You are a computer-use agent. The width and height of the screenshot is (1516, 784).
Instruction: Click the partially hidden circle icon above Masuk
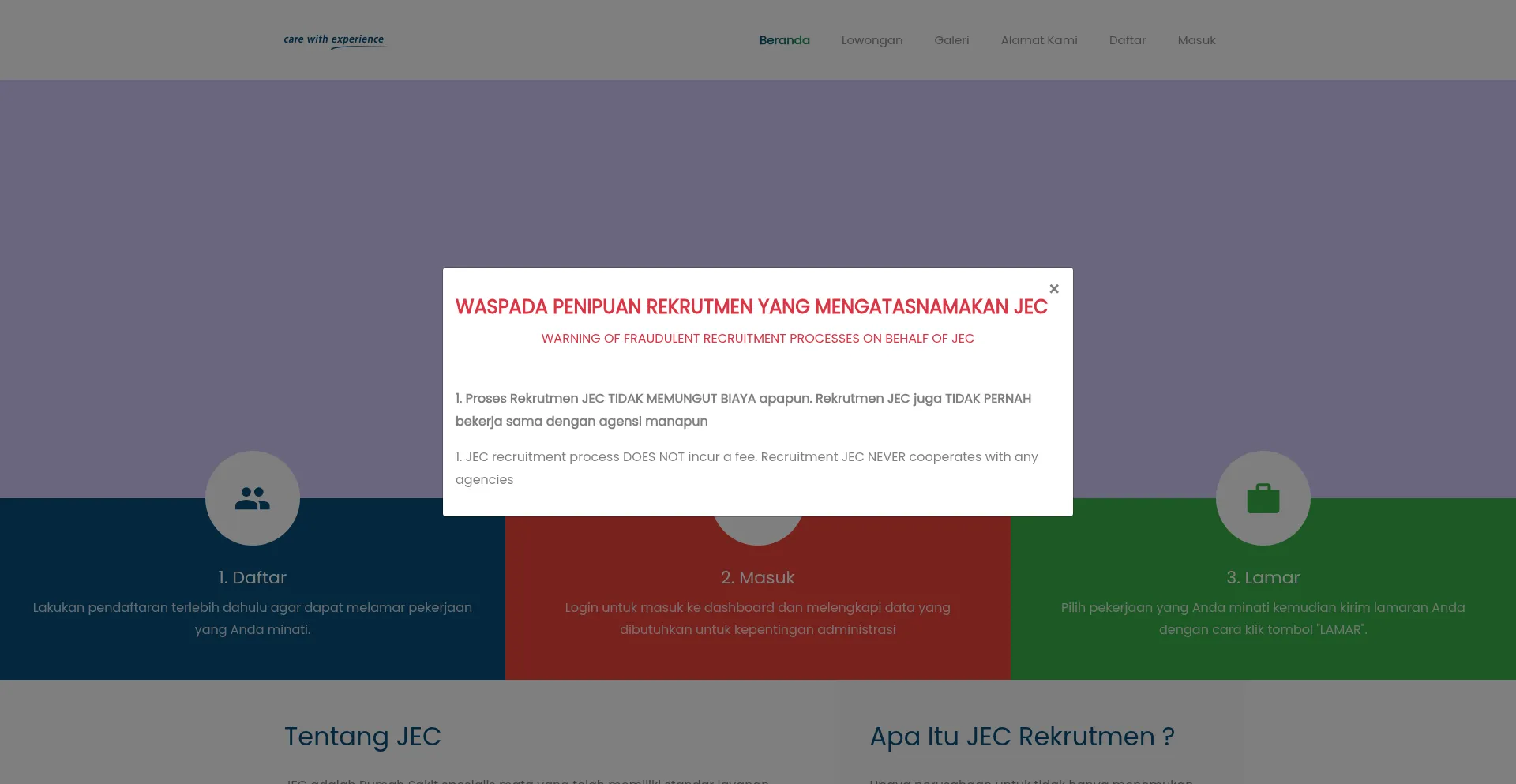click(x=758, y=531)
